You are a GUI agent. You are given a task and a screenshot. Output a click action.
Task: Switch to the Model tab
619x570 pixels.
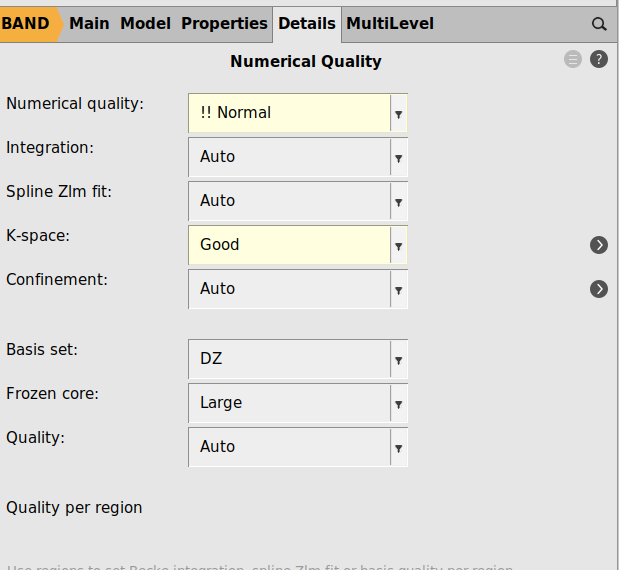coord(146,23)
